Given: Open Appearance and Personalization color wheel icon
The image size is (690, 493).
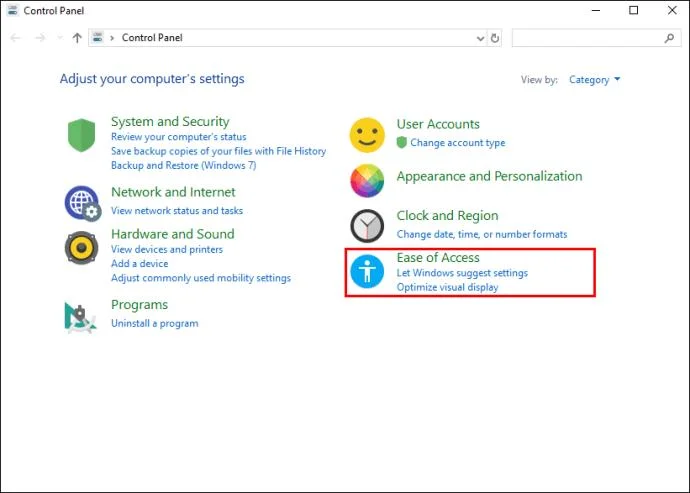Looking at the screenshot, I should point(367,180).
